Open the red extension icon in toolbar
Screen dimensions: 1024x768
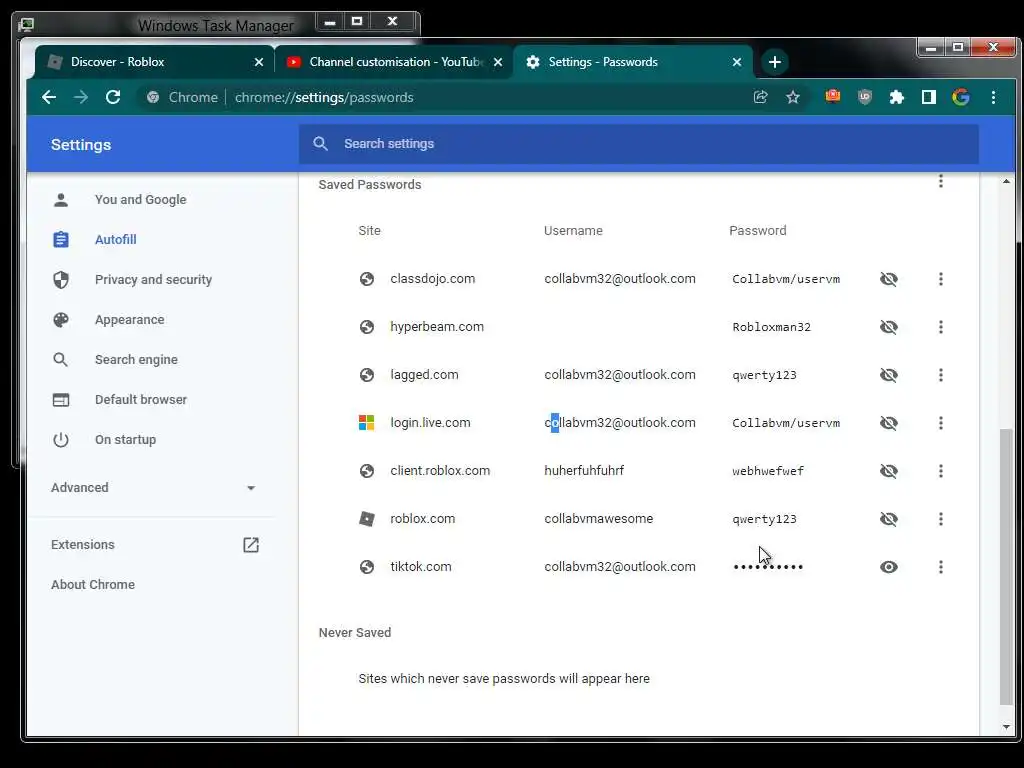(833, 97)
